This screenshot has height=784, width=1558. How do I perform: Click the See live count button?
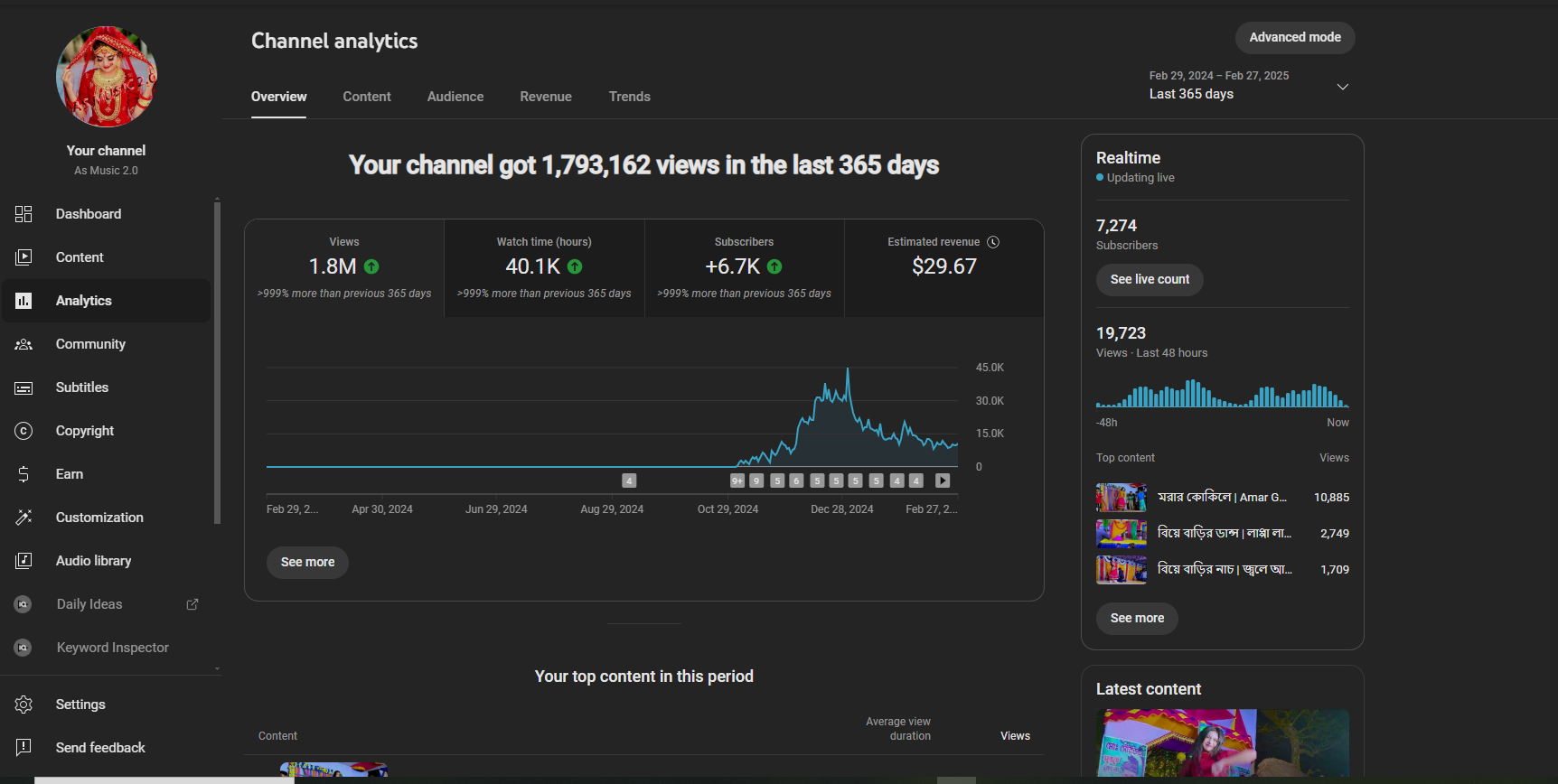click(x=1149, y=280)
